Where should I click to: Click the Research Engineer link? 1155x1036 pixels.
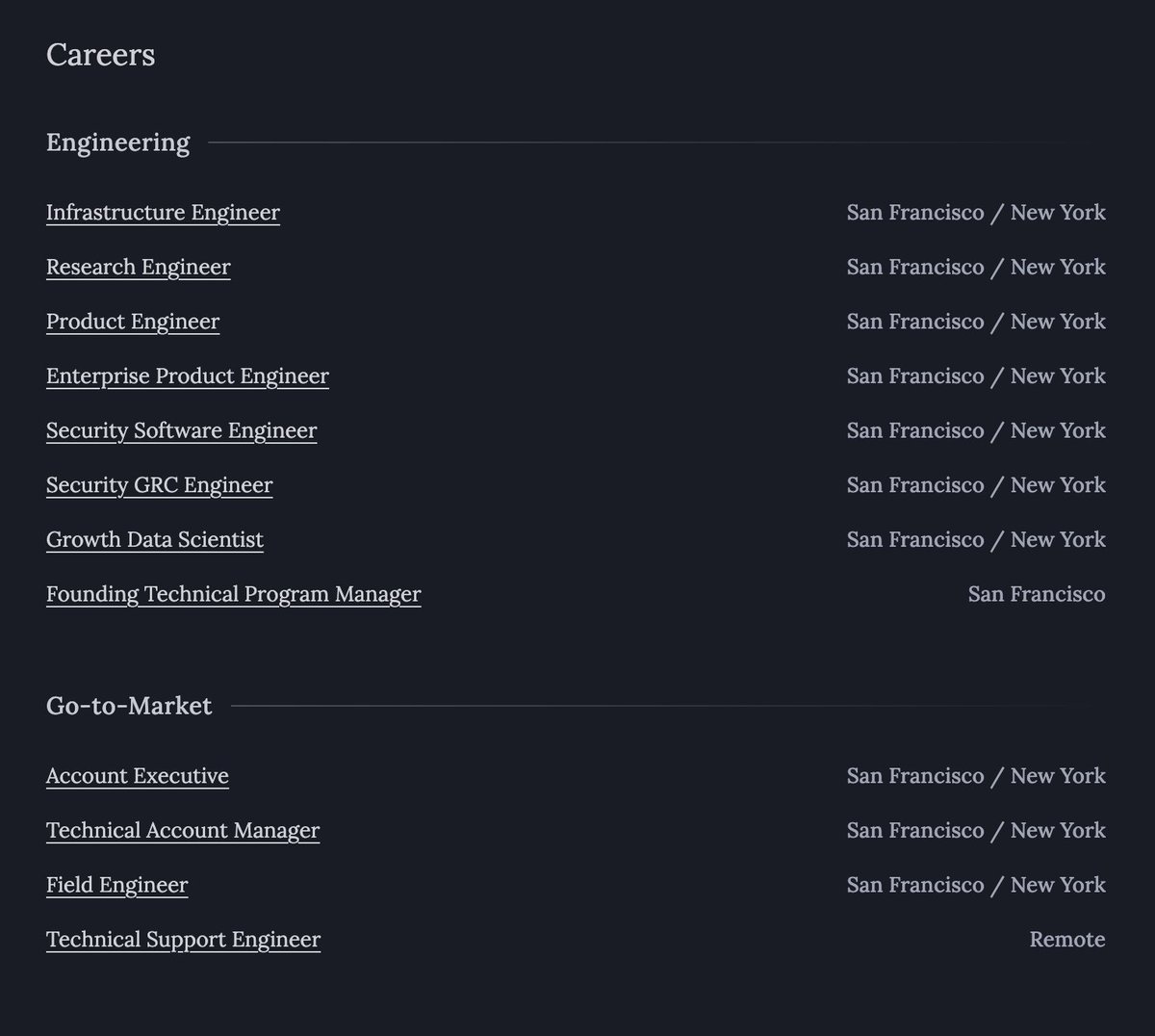tap(139, 268)
